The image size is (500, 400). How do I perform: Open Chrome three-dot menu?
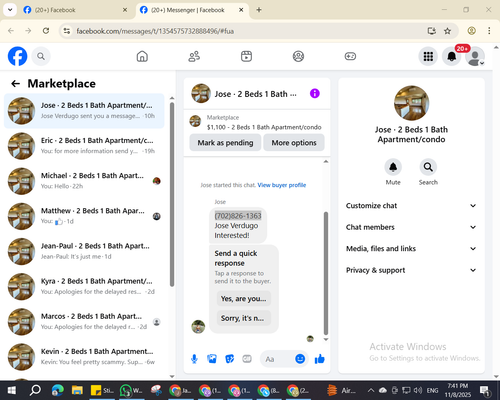click(489, 31)
